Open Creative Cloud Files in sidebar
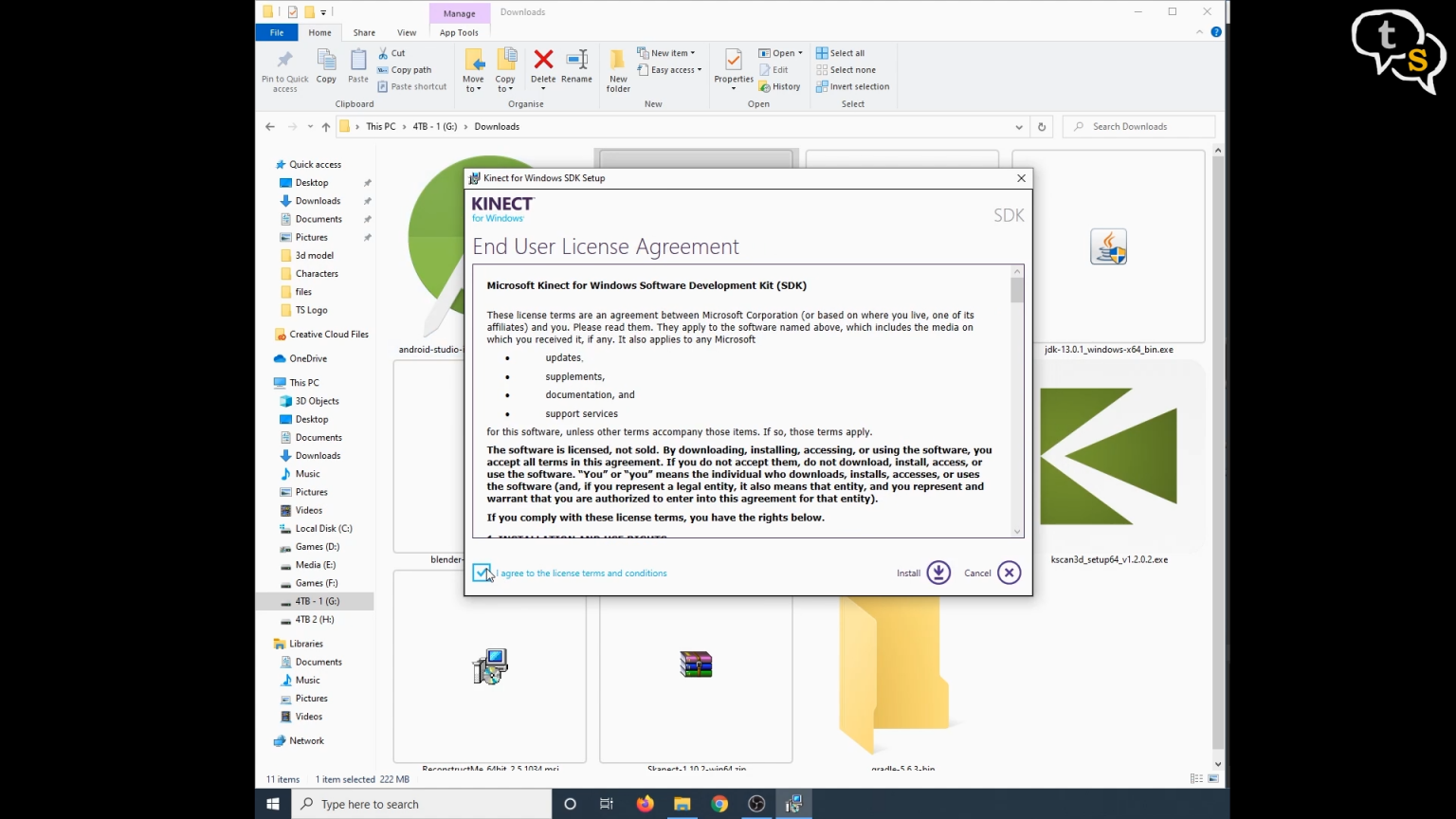 328,334
